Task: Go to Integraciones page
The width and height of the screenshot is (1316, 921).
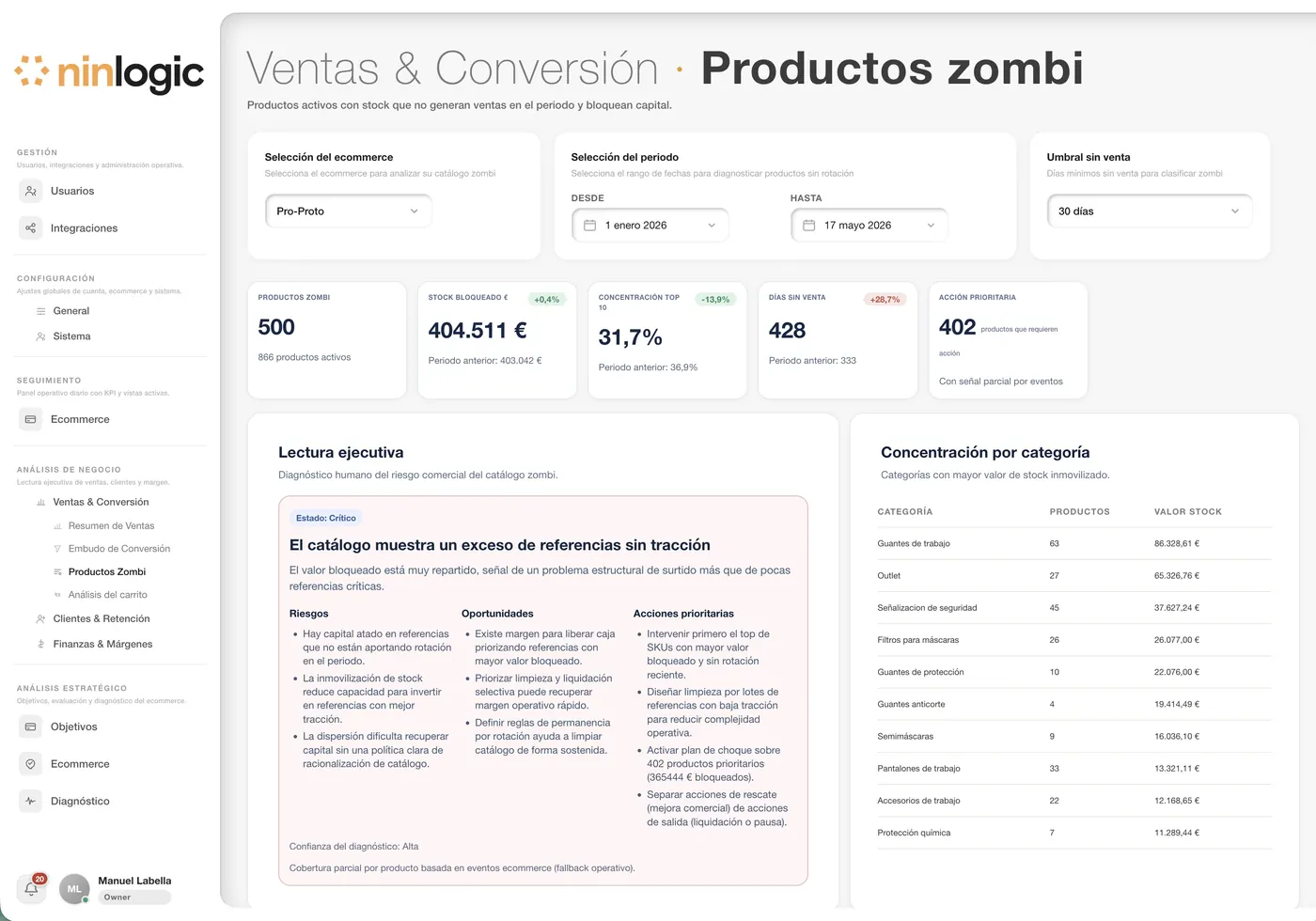Action: (84, 228)
